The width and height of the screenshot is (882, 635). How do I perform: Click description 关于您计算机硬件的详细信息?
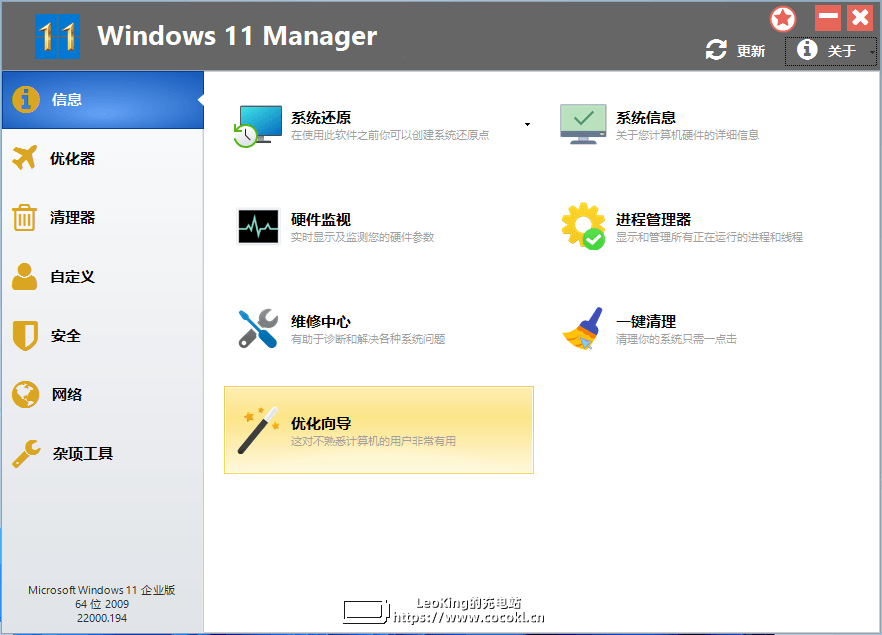(687, 135)
